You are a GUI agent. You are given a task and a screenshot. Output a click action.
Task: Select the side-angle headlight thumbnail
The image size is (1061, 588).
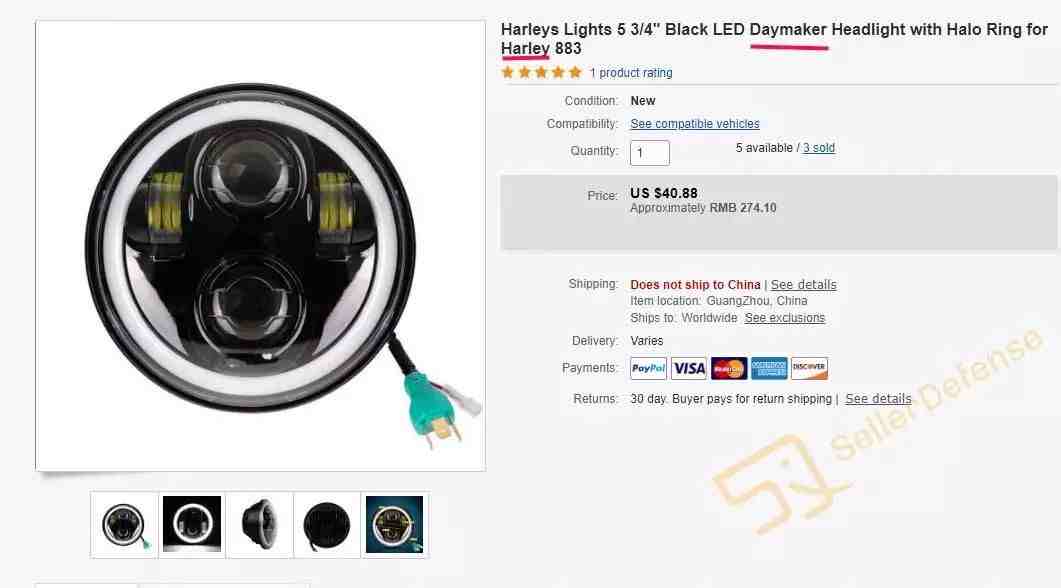260,524
